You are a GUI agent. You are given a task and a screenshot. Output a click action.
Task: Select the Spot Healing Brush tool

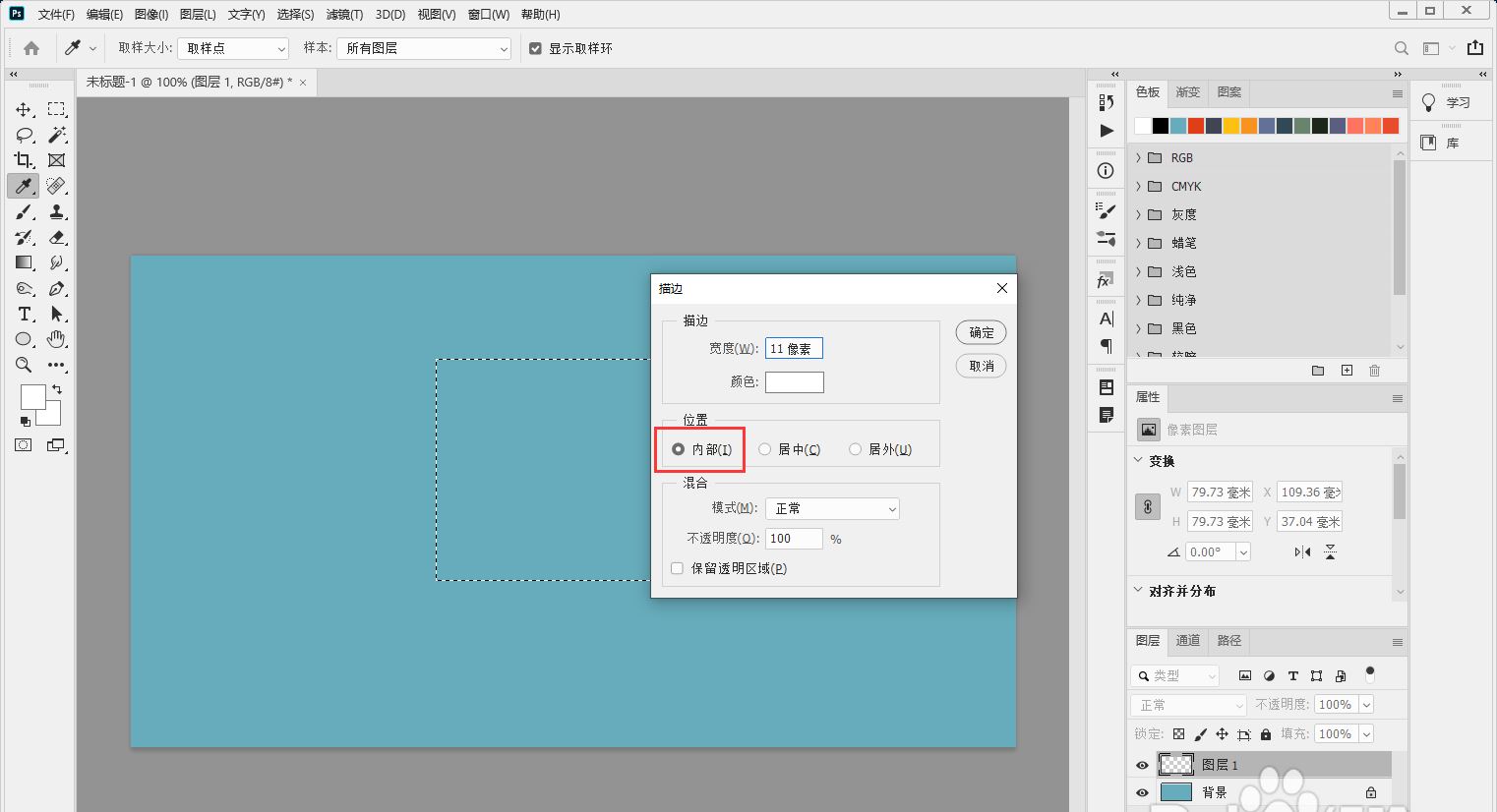coord(57,186)
